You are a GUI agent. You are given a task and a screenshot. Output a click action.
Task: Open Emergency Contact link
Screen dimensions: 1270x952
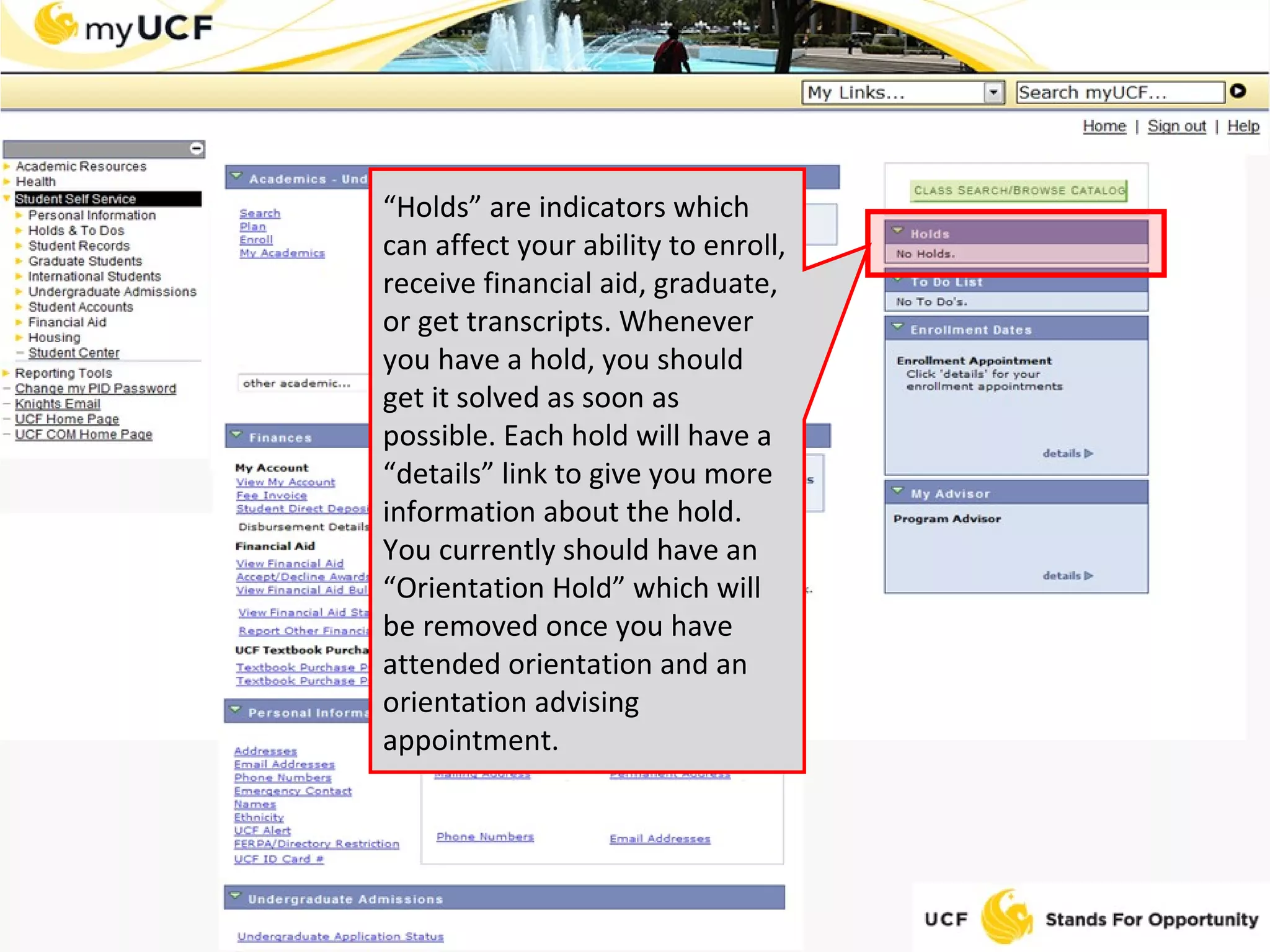[x=293, y=791]
